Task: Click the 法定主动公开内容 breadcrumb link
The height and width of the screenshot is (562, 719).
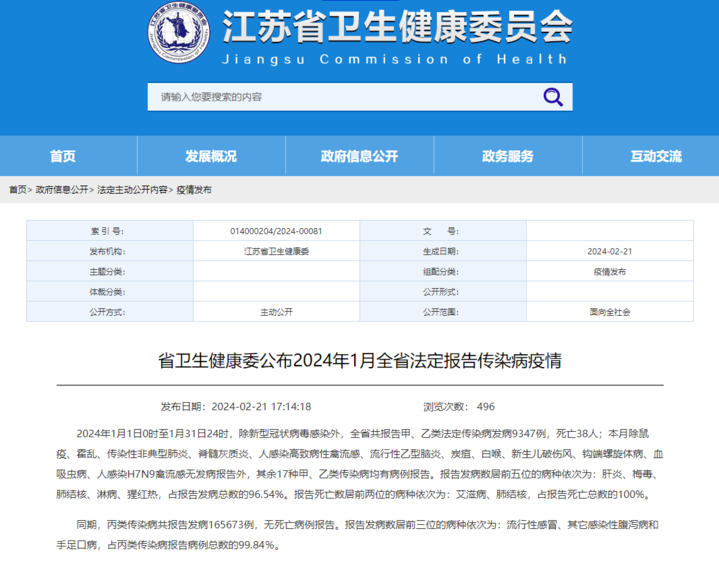Action: [132, 190]
